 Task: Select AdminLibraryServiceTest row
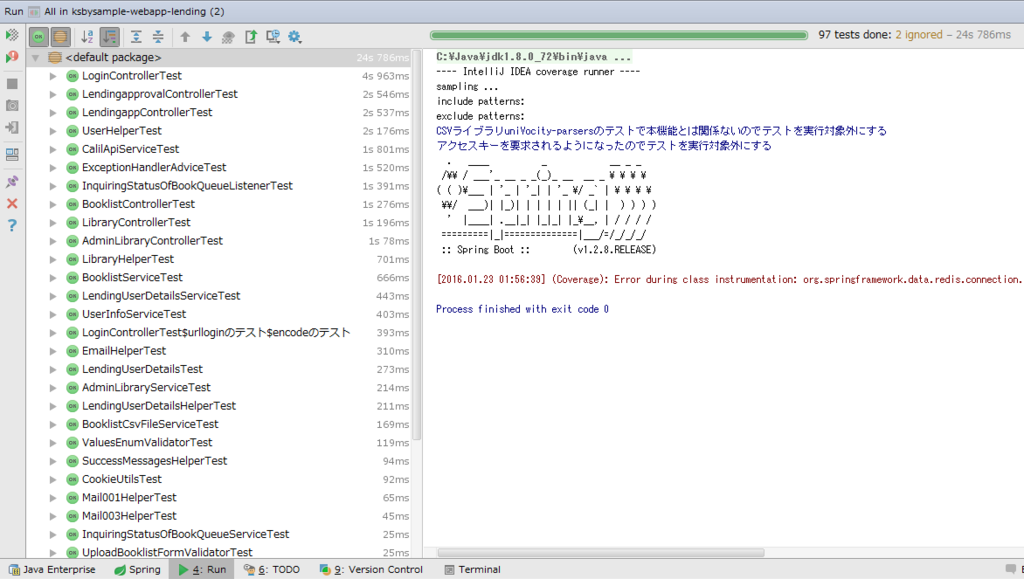click(x=219, y=387)
